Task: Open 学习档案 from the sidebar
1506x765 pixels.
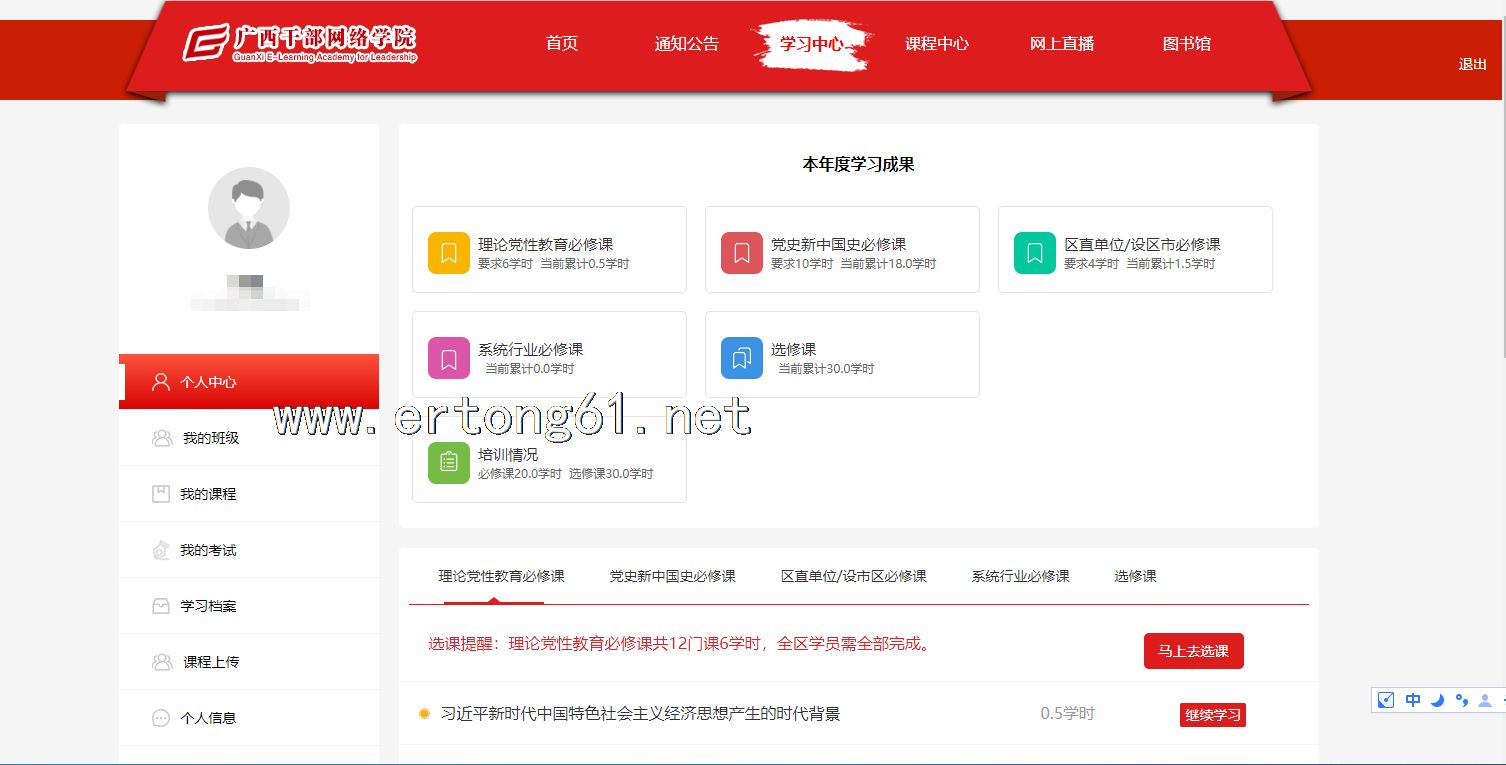Action: (208, 606)
